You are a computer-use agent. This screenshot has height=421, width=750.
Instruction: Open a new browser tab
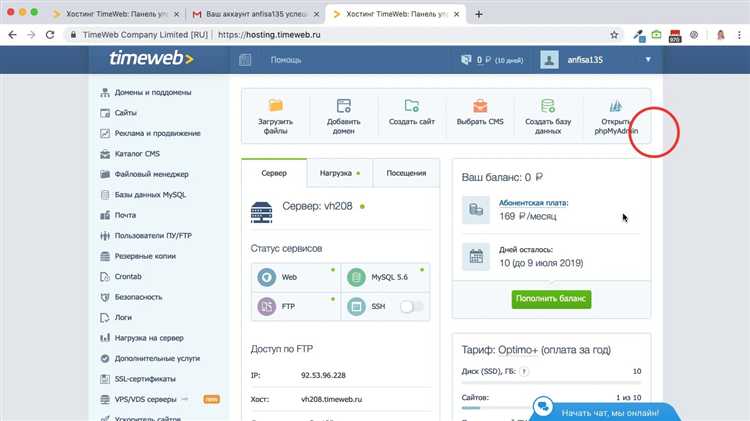(478, 14)
